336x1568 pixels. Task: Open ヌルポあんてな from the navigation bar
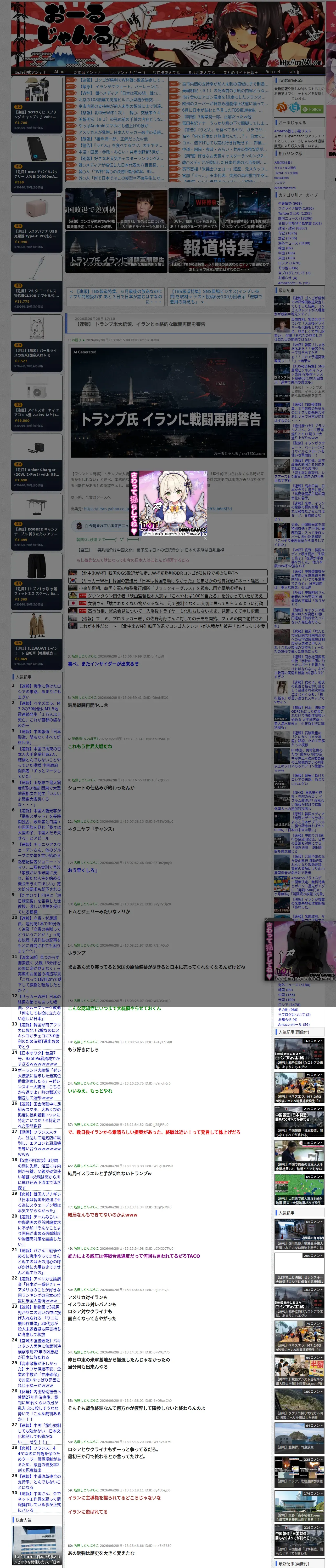point(201,72)
